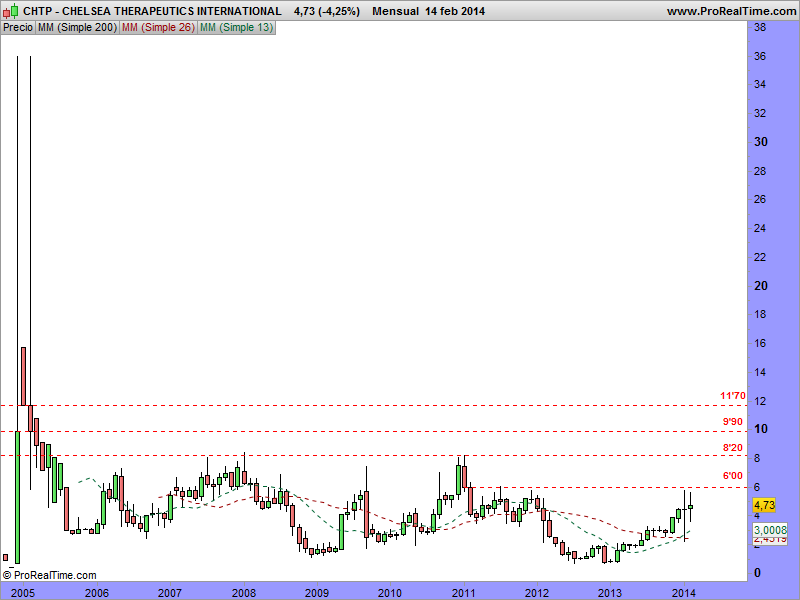Screen dimensions: 800x600
Task: Click the 30 mark on price axis
Action: [760, 142]
